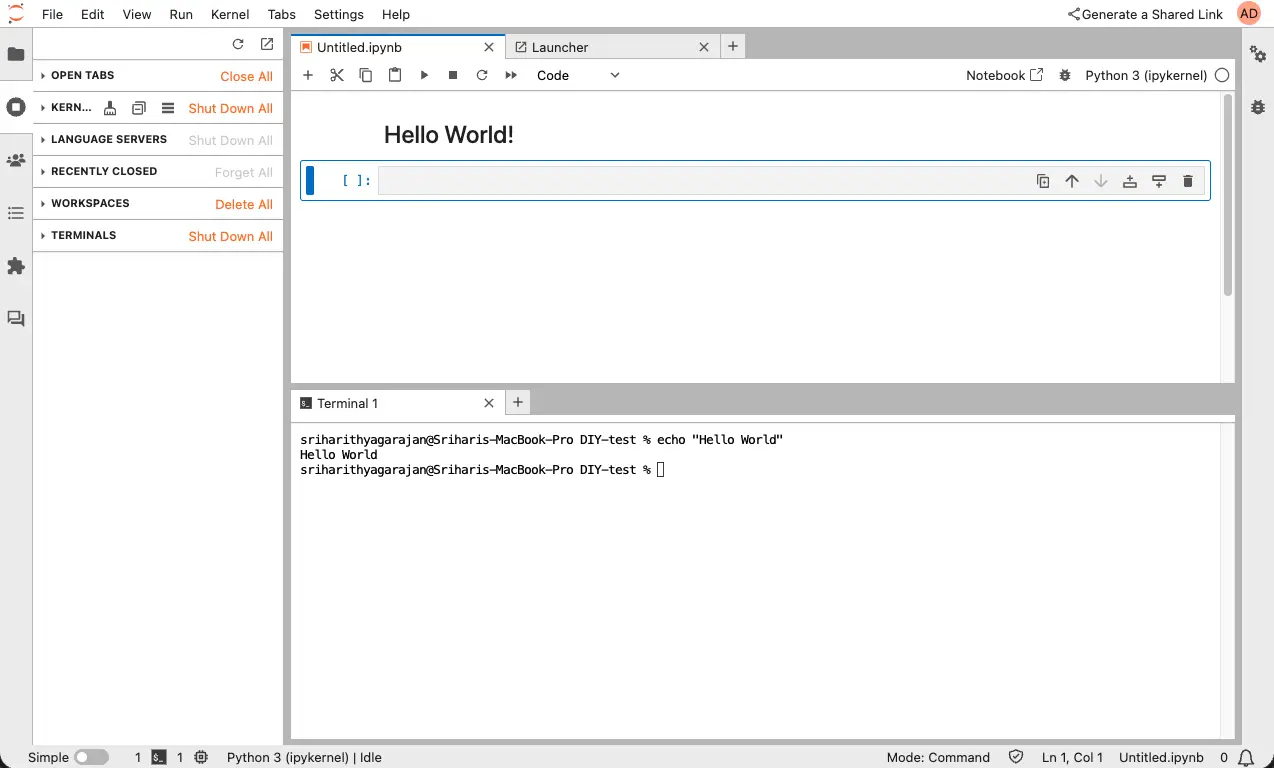The width and height of the screenshot is (1274, 768).
Task: Run all cells with the fast-forward icon
Action: (510, 75)
